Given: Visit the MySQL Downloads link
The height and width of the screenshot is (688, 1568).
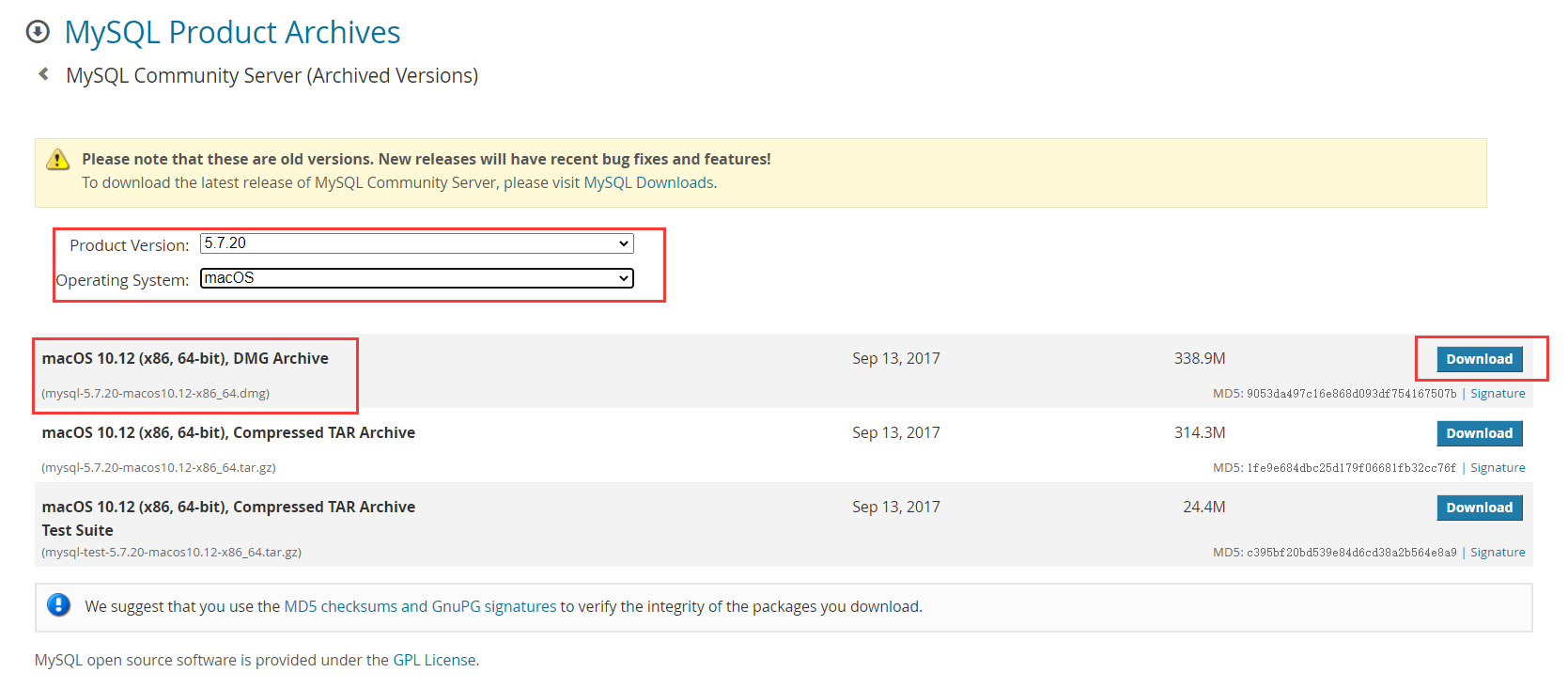Looking at the screenshot, I should pos(648,182).
